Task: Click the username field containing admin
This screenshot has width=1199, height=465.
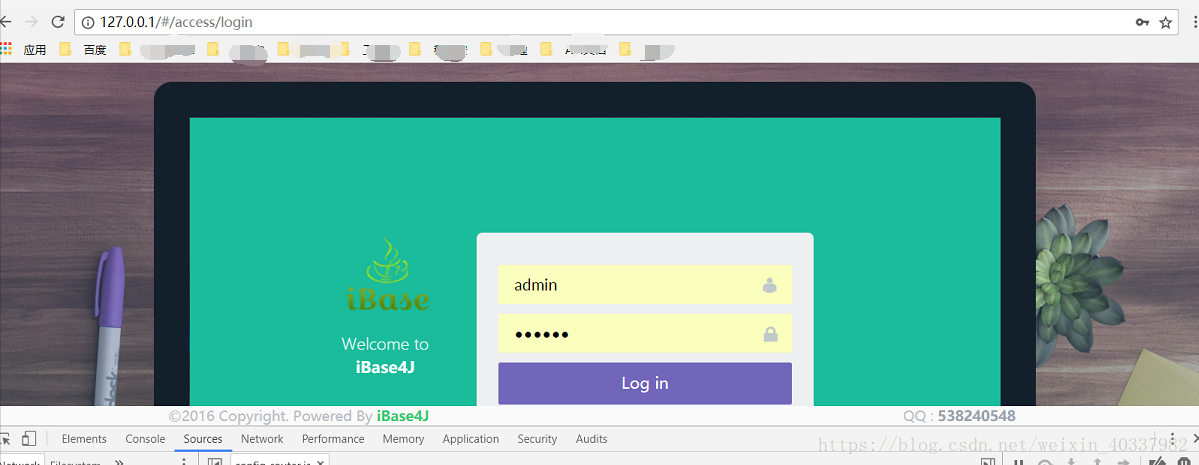Action: coord(645,285)
